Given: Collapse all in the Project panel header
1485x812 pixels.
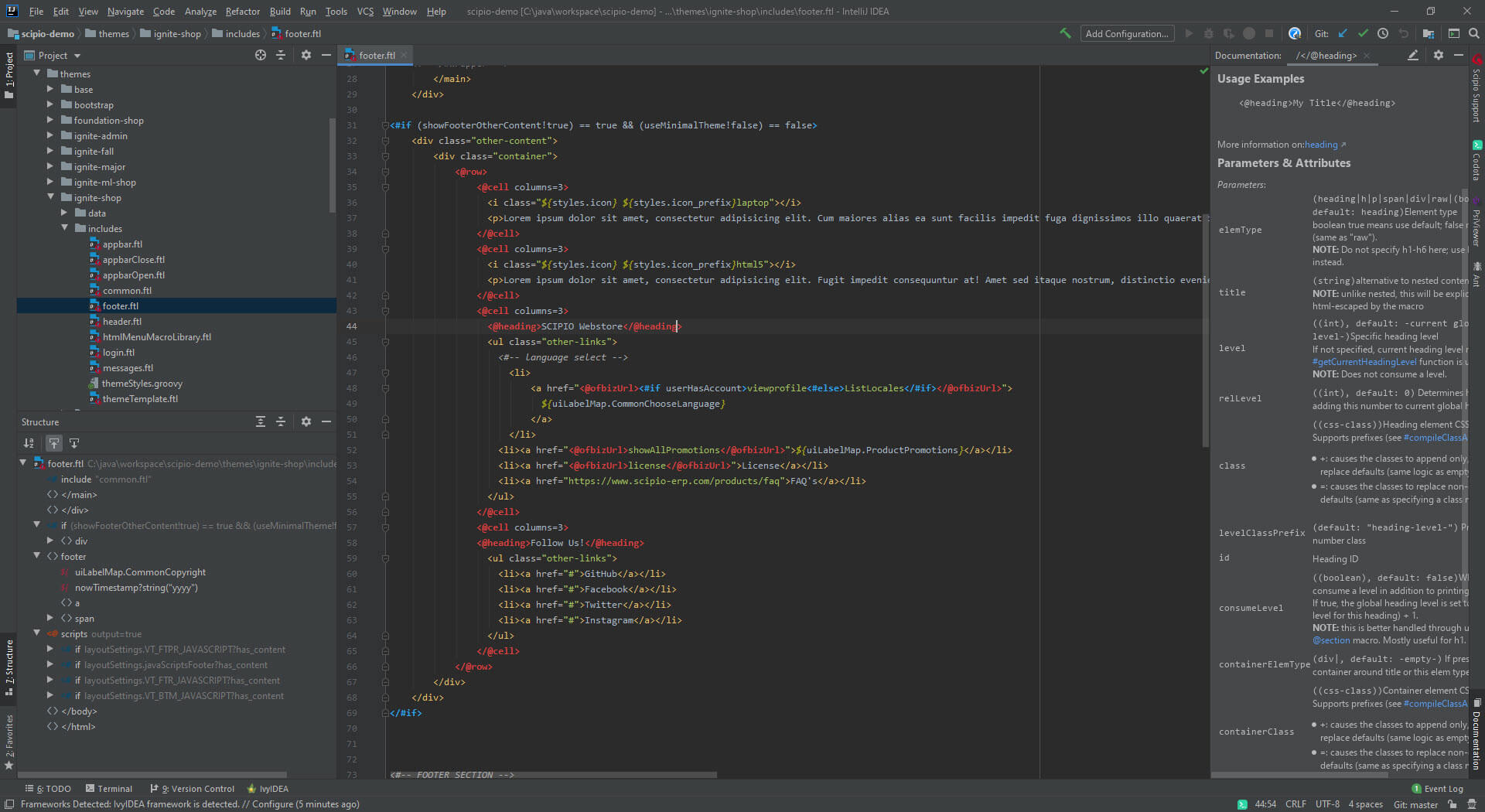Looking at the screenshot, I should tap(281, 55).
